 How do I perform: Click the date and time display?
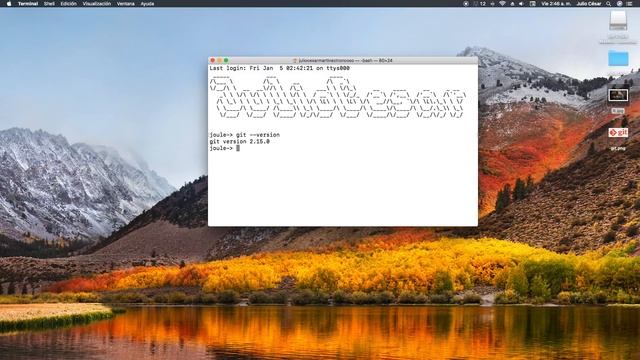[556, 4]
